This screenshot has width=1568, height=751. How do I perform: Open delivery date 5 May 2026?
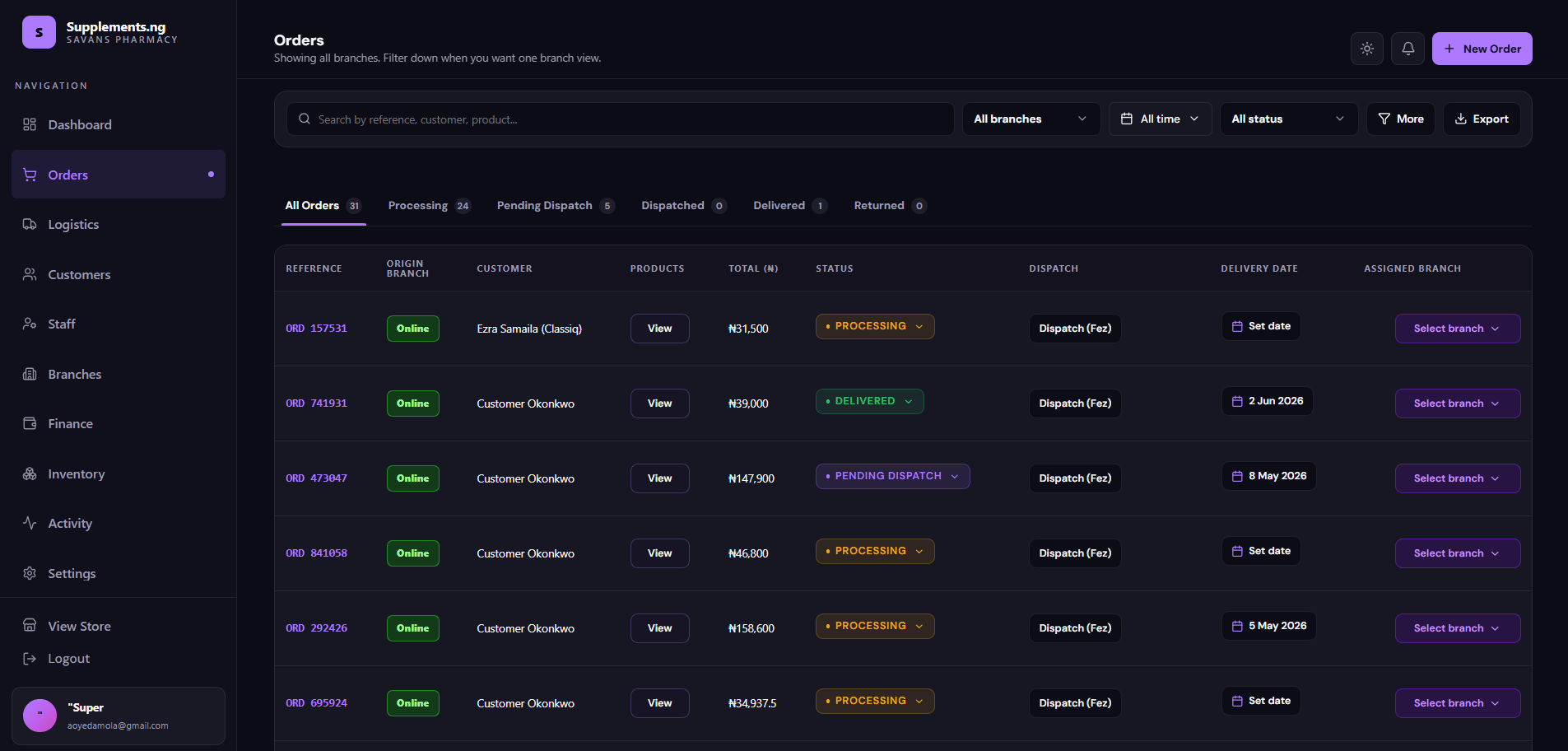pos(1268,626)
